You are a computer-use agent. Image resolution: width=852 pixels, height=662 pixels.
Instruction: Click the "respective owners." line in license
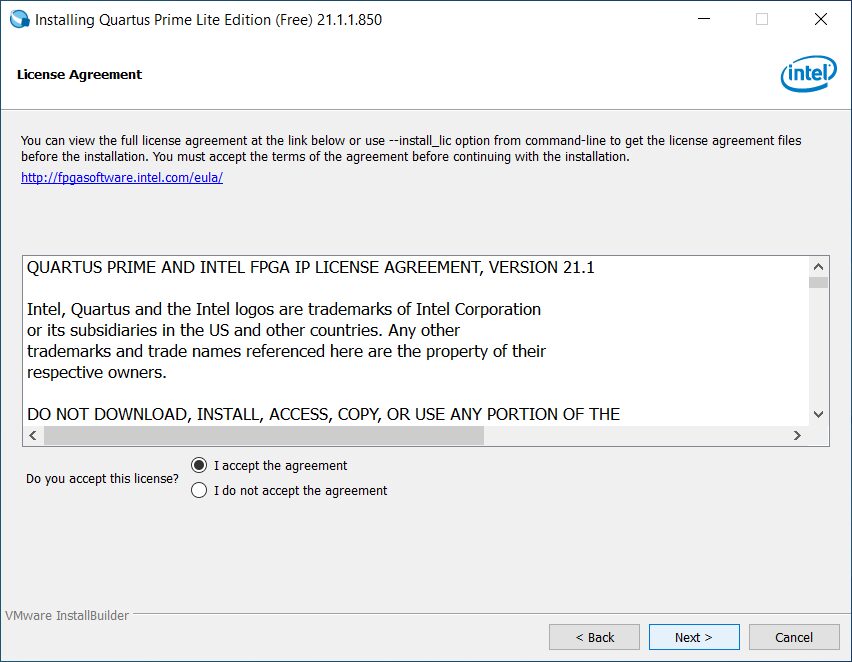[x=97, y=372]
